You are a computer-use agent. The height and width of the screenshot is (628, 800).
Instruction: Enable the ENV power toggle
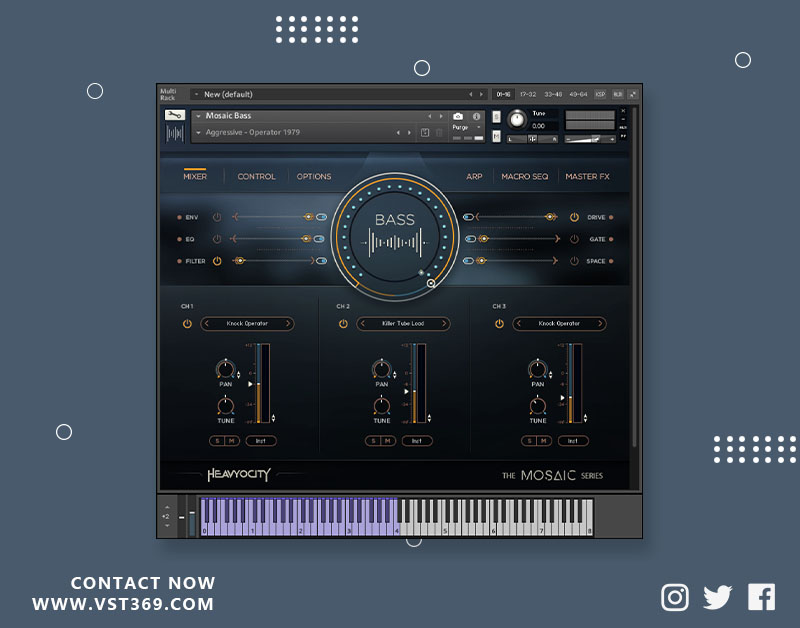coord(217,217)
